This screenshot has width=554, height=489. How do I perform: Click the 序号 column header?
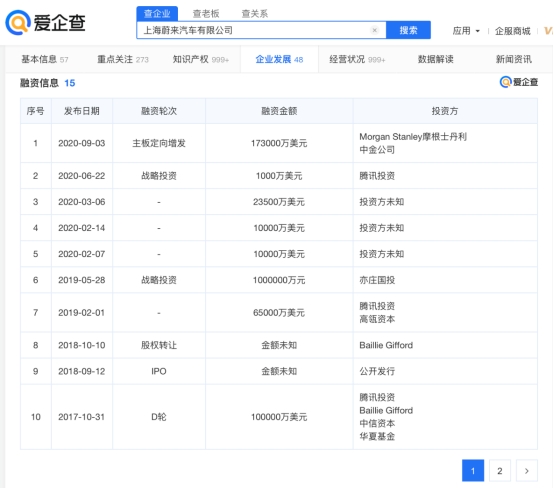tap(36, 111)
